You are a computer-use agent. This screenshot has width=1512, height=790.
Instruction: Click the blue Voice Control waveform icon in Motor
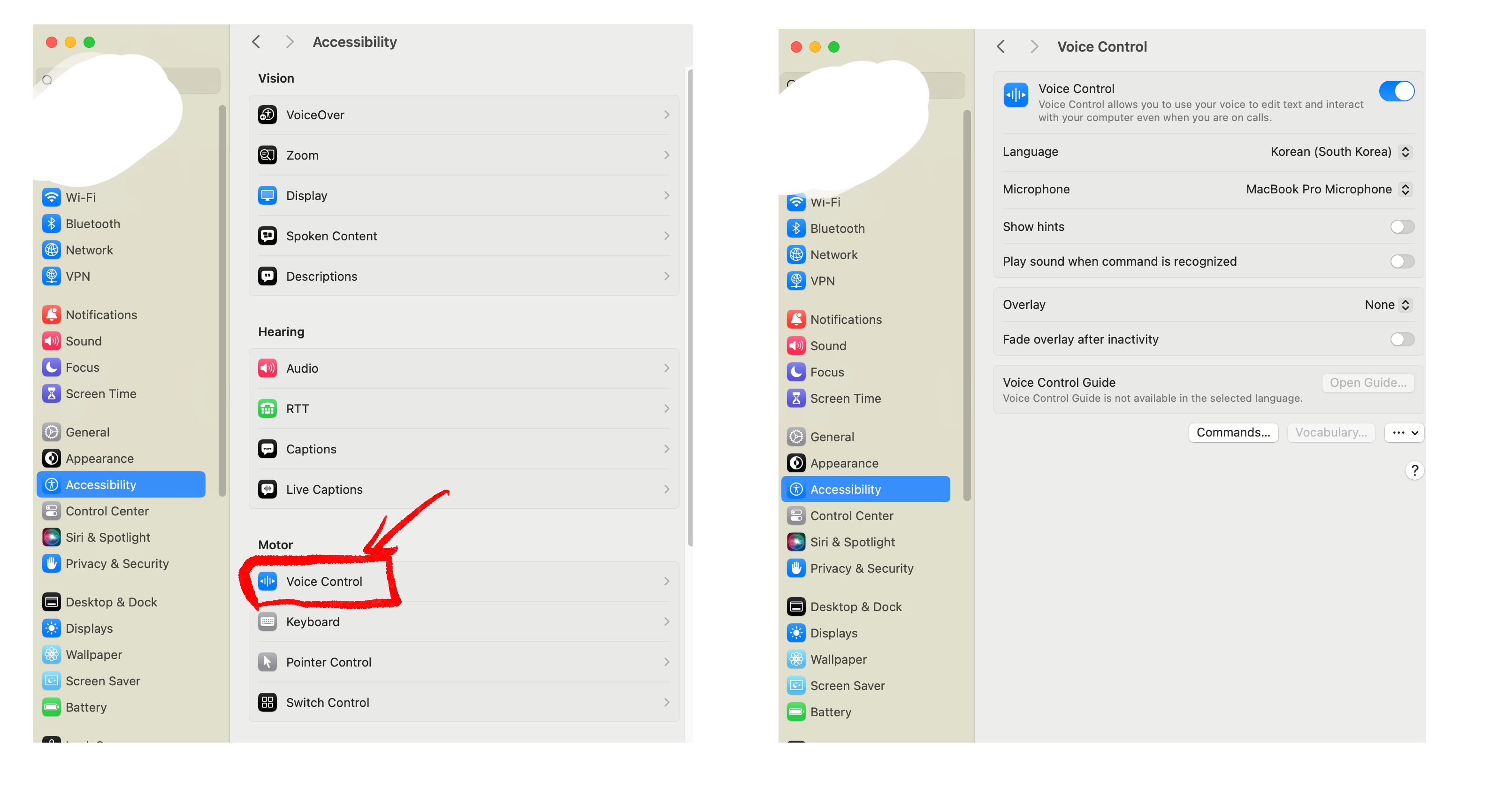point(267,581)
